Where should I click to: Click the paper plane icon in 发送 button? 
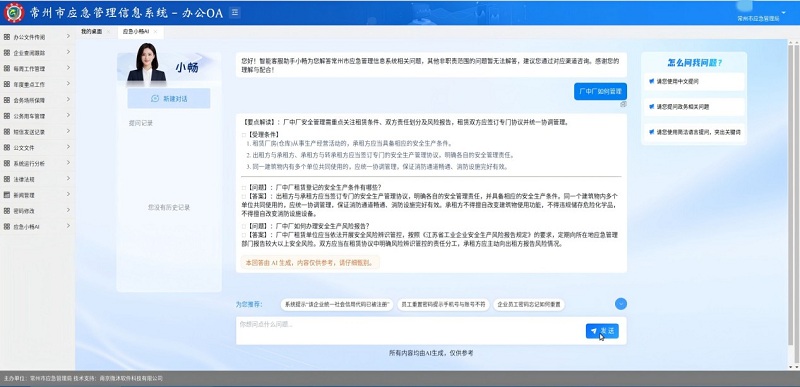coord(594,331)
